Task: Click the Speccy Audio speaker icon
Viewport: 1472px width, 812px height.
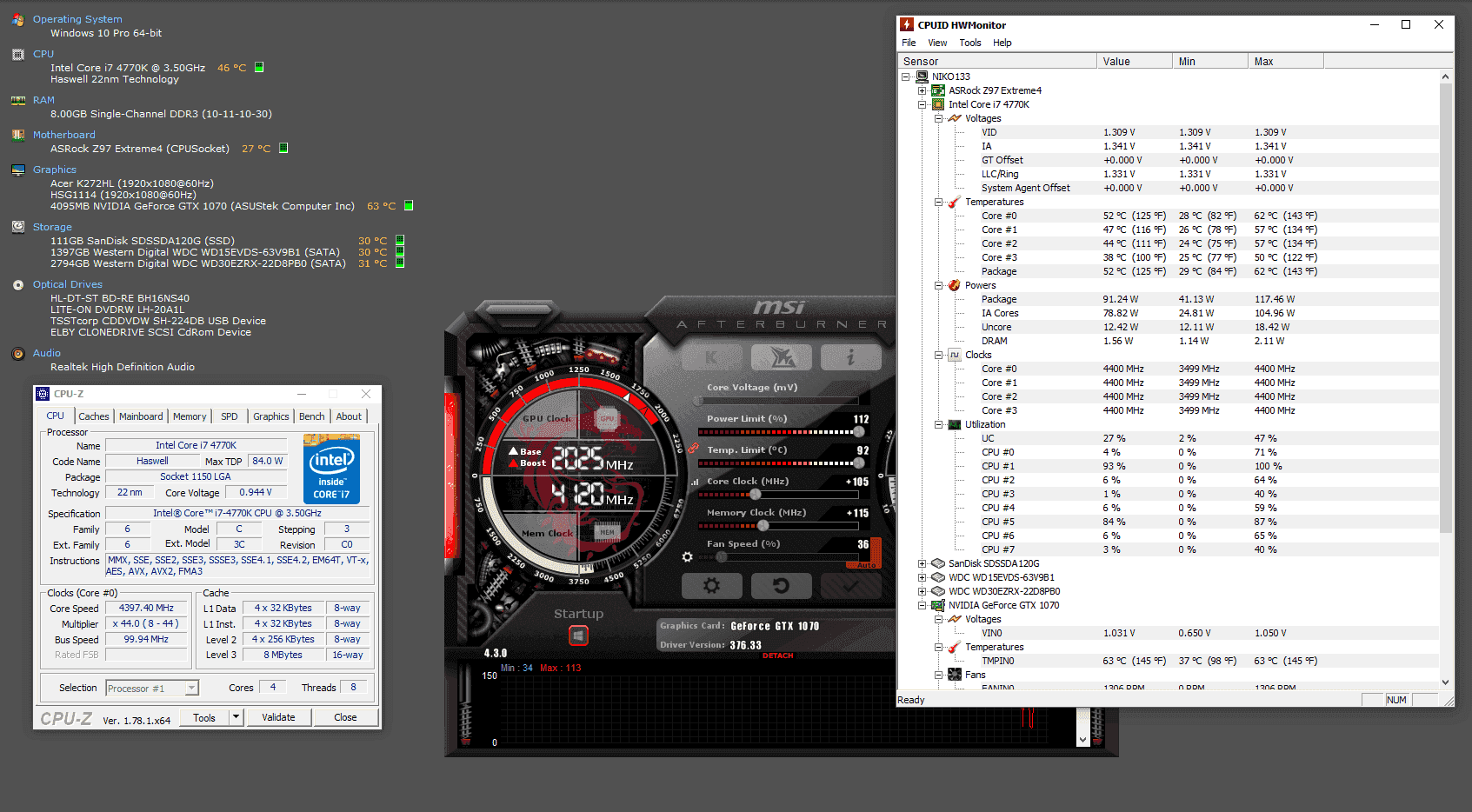Action: tap(18, 354)
